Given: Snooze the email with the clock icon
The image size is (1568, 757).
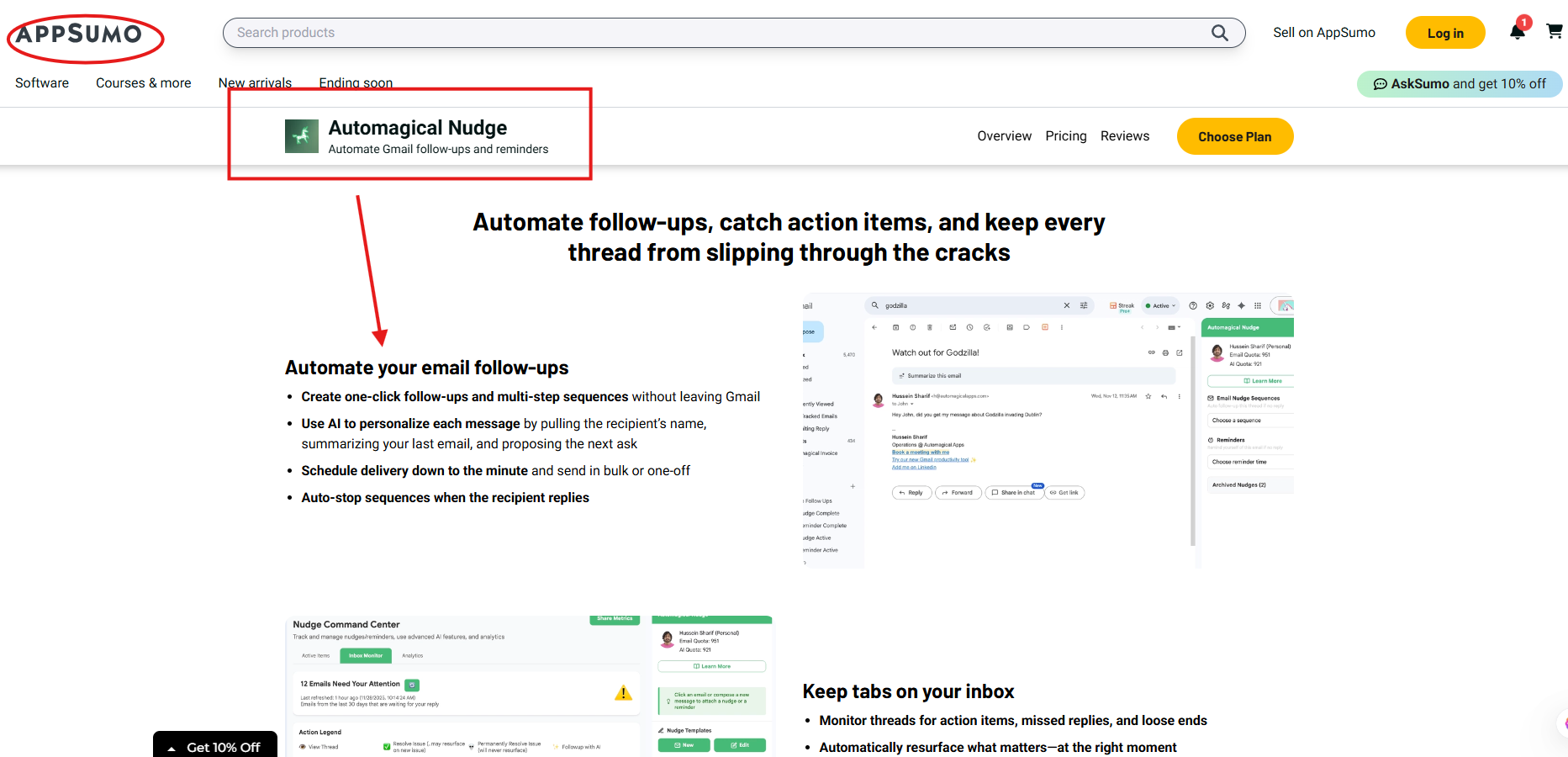Looking at the screenshot, I should (x=969, y=327).
